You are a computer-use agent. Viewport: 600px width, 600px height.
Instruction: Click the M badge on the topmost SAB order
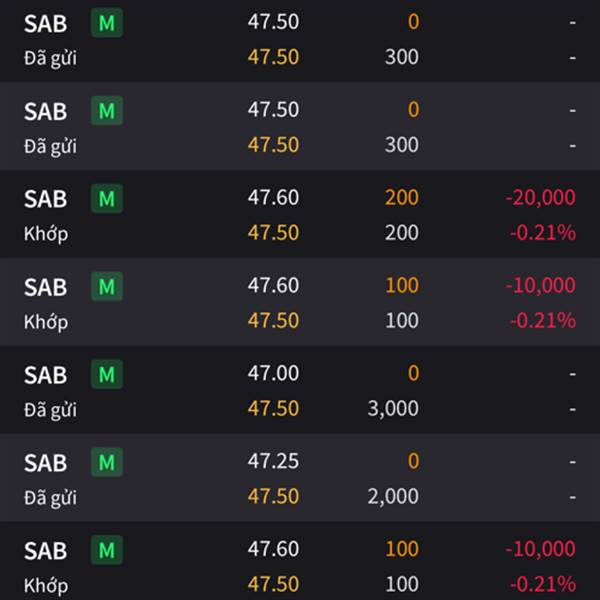pos(107,23)
